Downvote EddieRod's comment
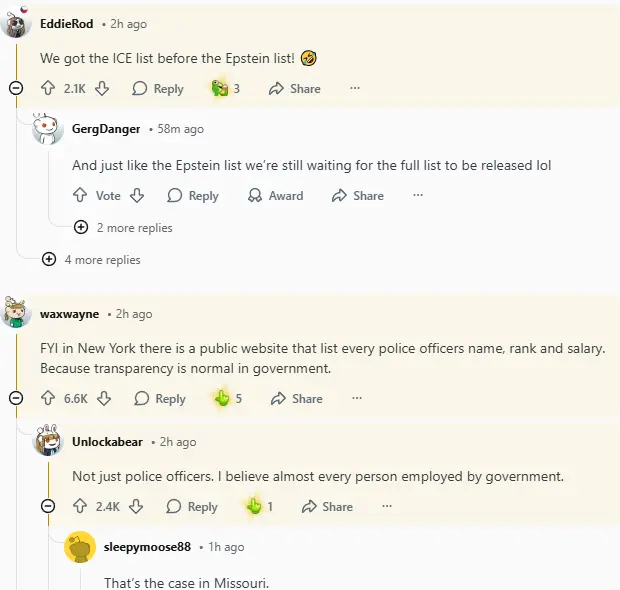Screen dimensions: 620x590 click(102, 89)
